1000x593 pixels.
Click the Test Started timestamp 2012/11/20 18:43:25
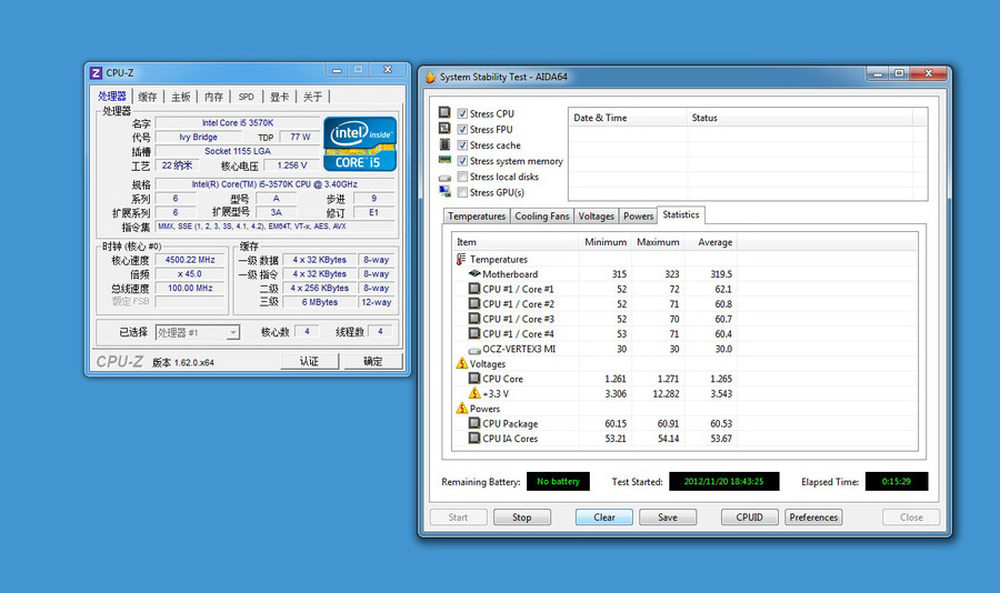724,481
